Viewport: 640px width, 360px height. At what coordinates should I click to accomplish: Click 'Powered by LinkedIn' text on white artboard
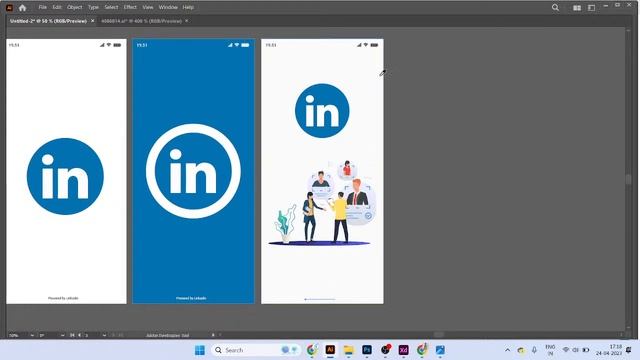tap(63, 298)
